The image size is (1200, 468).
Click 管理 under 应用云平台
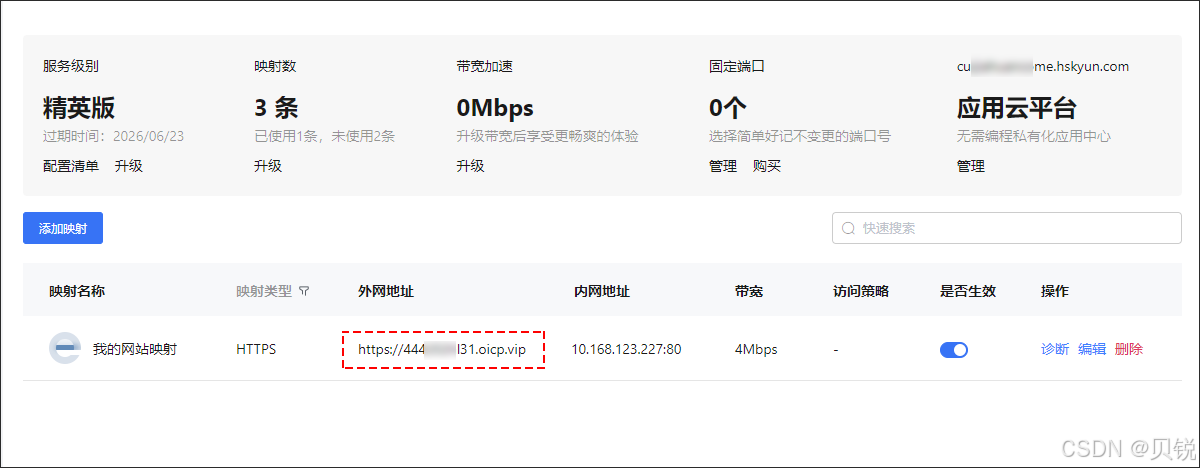[x=971, y=166]
